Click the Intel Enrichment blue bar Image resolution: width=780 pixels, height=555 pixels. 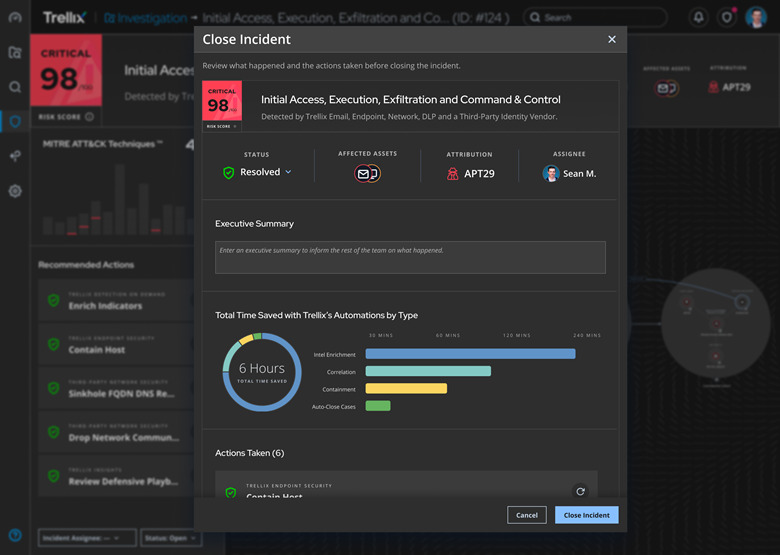tap(470, 354)
